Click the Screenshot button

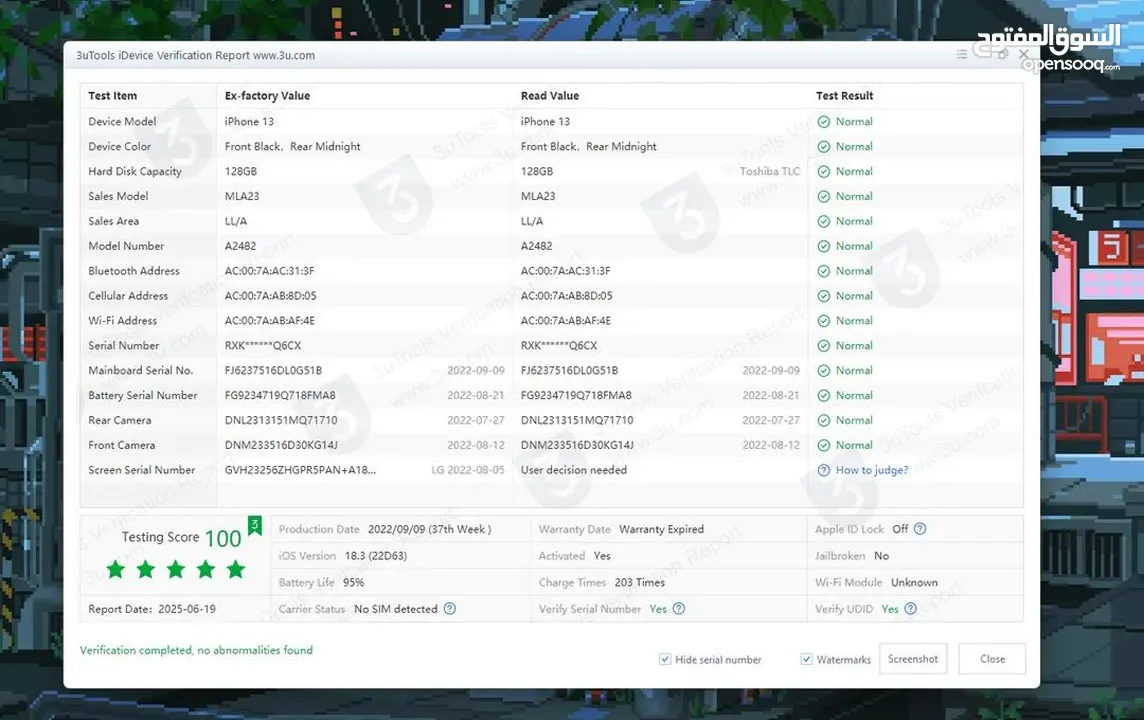point(913,659)
